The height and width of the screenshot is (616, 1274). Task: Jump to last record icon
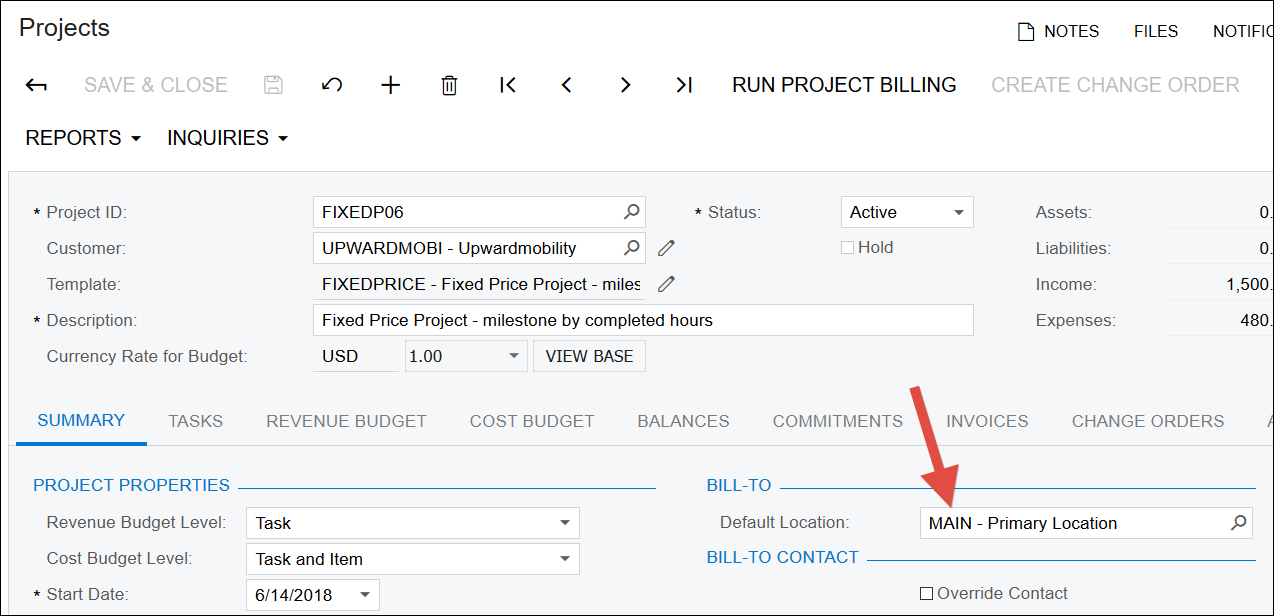[684, 86]
